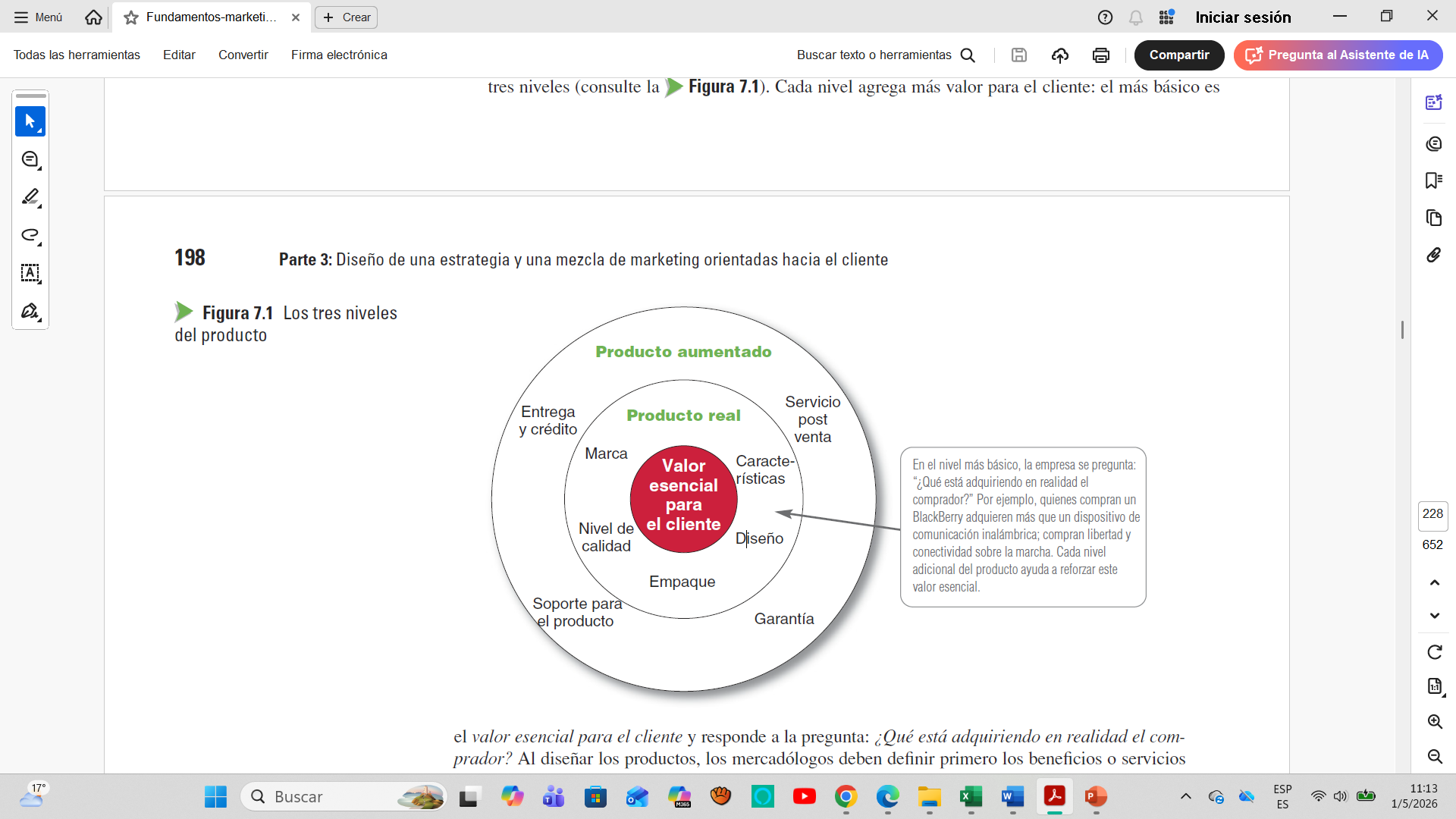The width and height of the screenshot is (1456, 819).
Task: Select the highlighter pen tool
Action: [x=30, y=197]
